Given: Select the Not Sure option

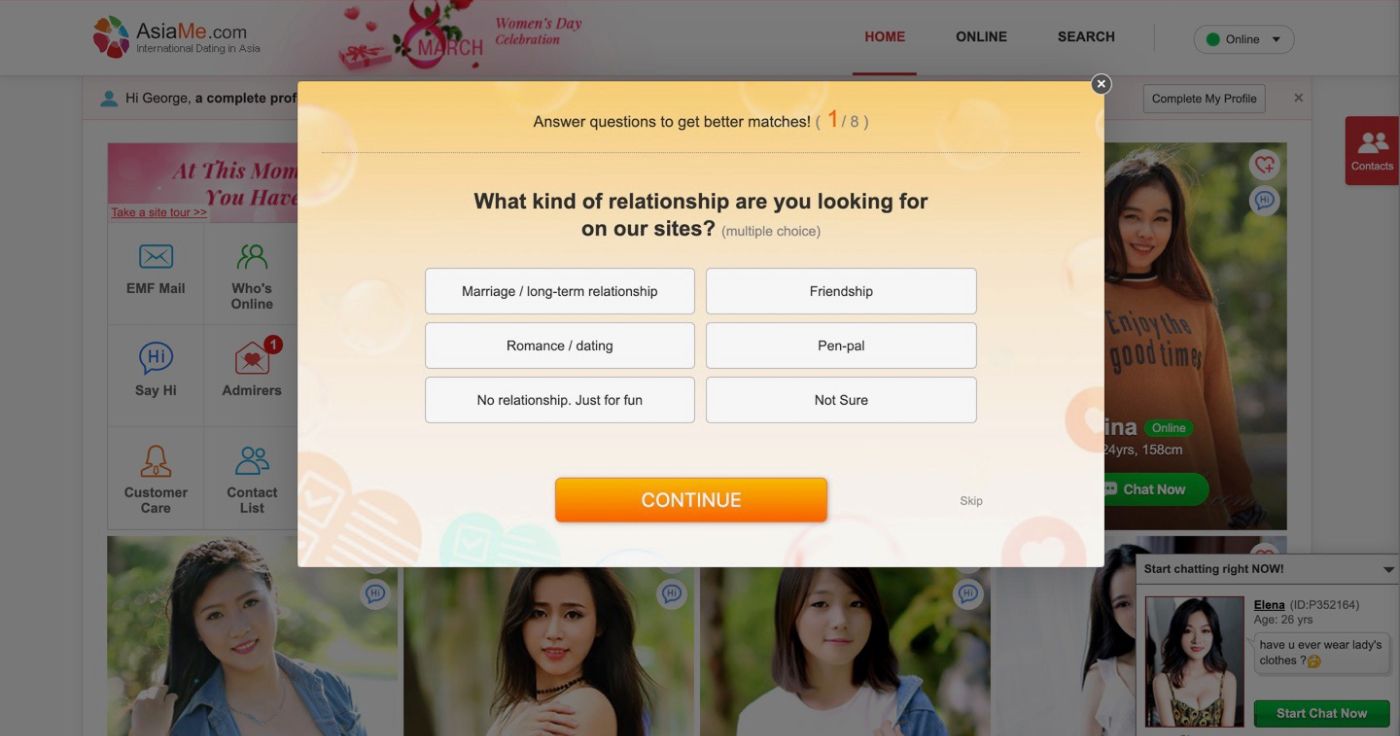Looking at the screenshot, I should tap(841, 400).
